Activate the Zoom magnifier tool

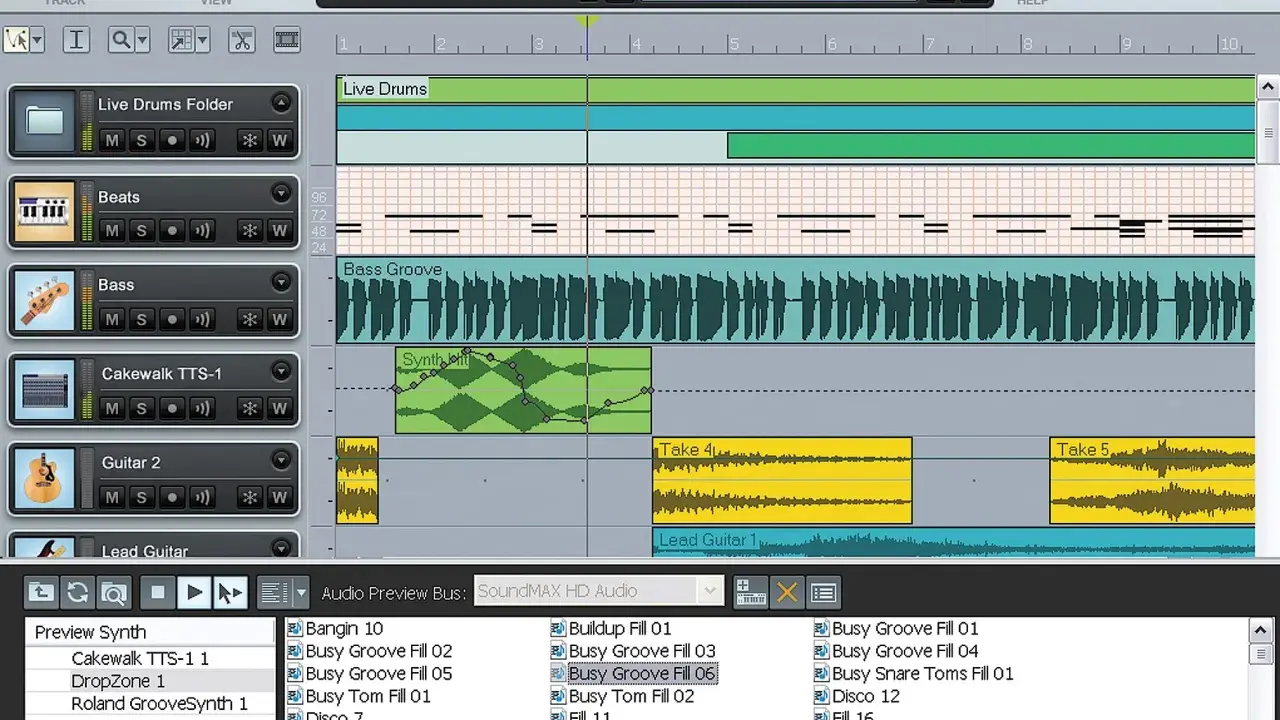click(122, 40)
